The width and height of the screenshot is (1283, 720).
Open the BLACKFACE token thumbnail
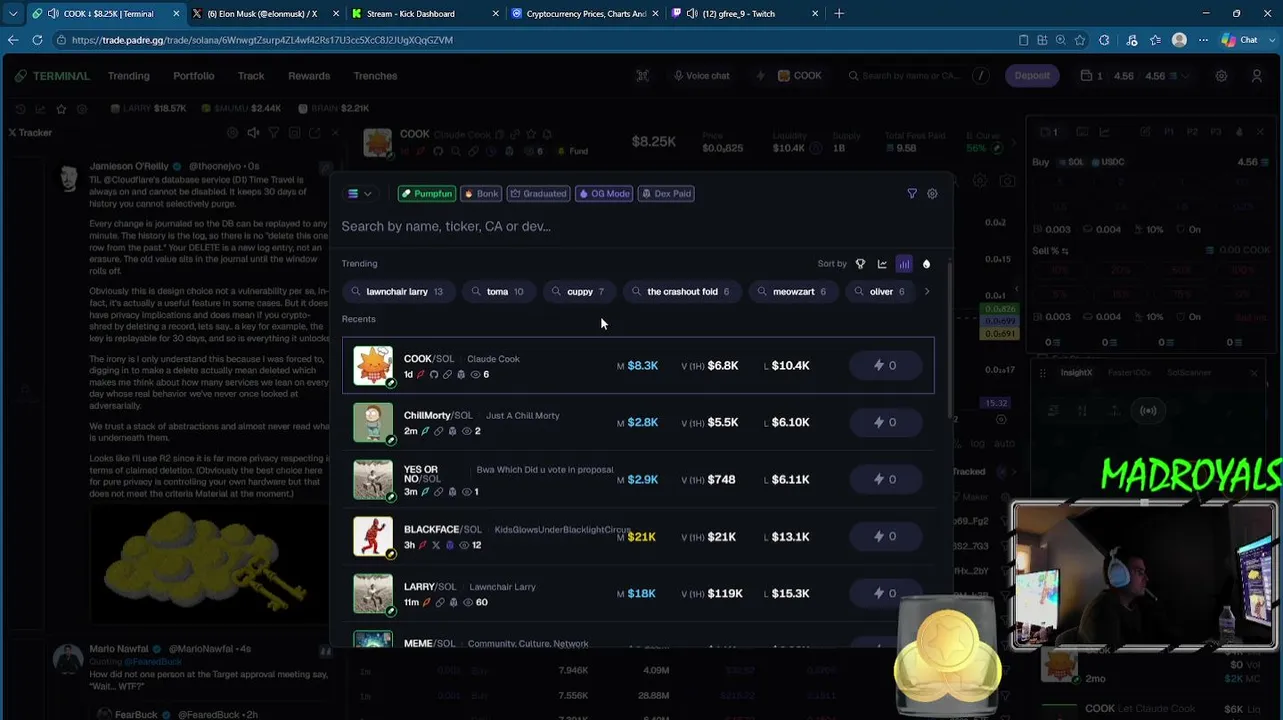tap(373, 537)
